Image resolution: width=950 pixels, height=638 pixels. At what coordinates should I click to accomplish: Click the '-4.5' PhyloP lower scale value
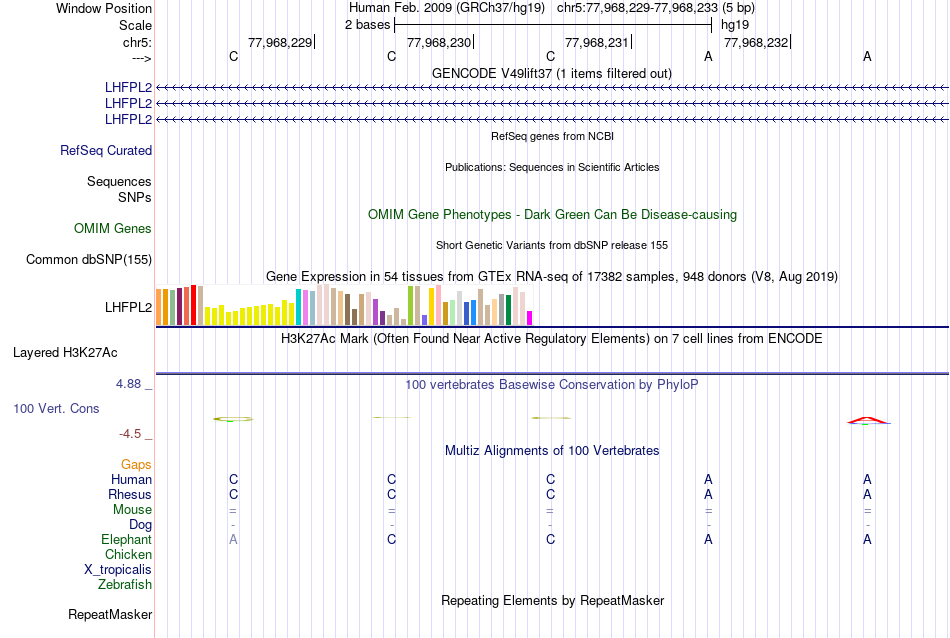point(130,434)
